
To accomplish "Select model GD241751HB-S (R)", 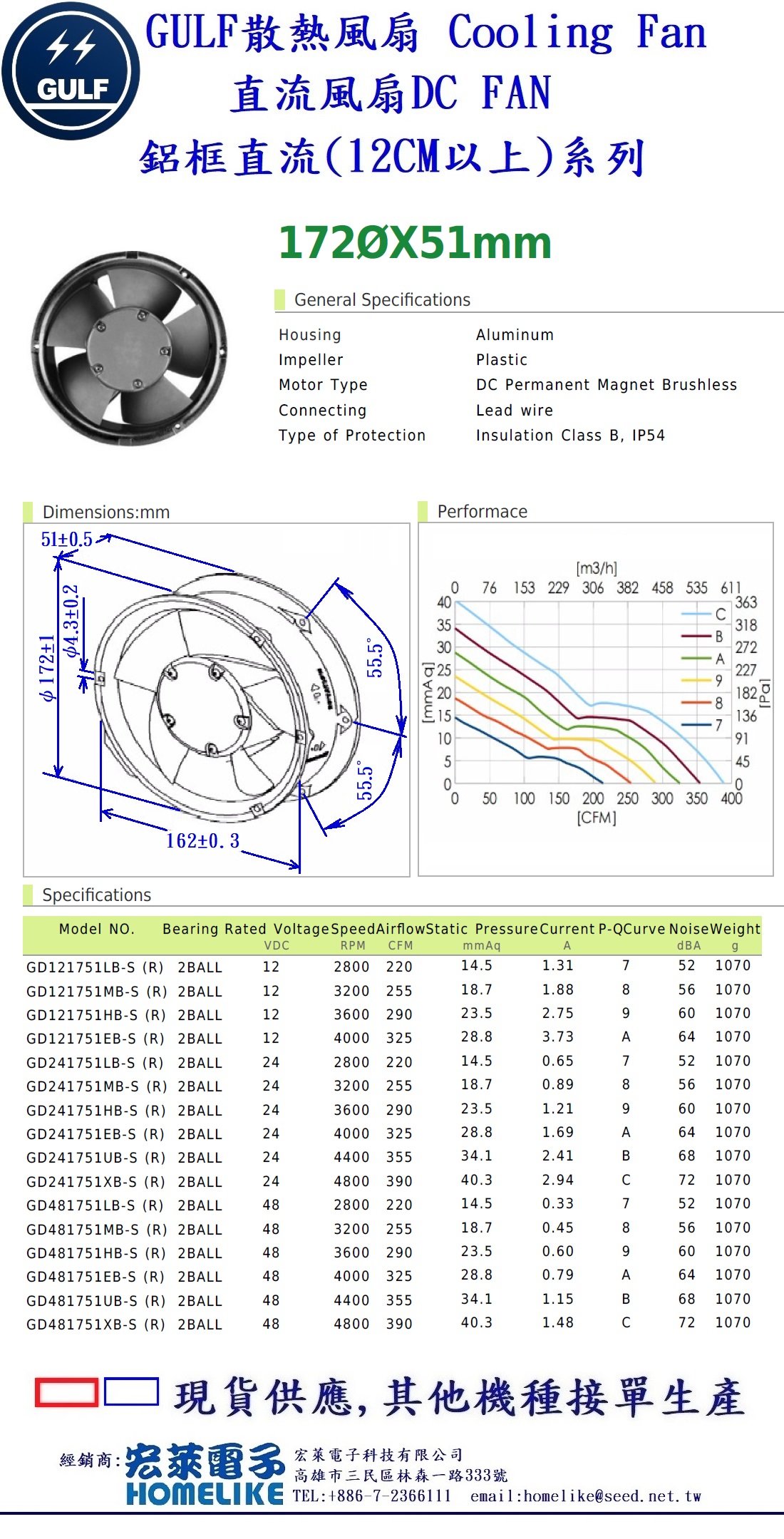I will pos(96,1111).
